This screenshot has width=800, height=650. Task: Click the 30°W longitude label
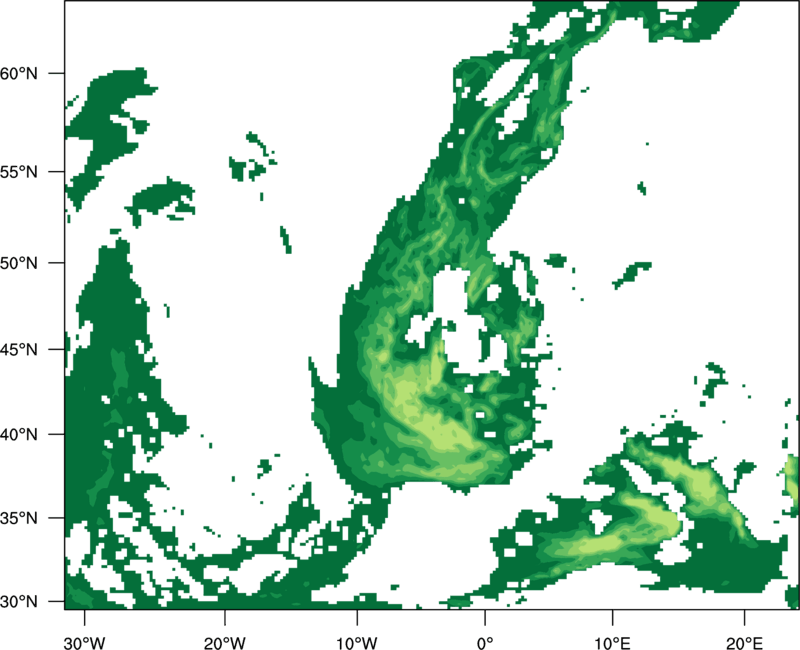tap(85, 643)
